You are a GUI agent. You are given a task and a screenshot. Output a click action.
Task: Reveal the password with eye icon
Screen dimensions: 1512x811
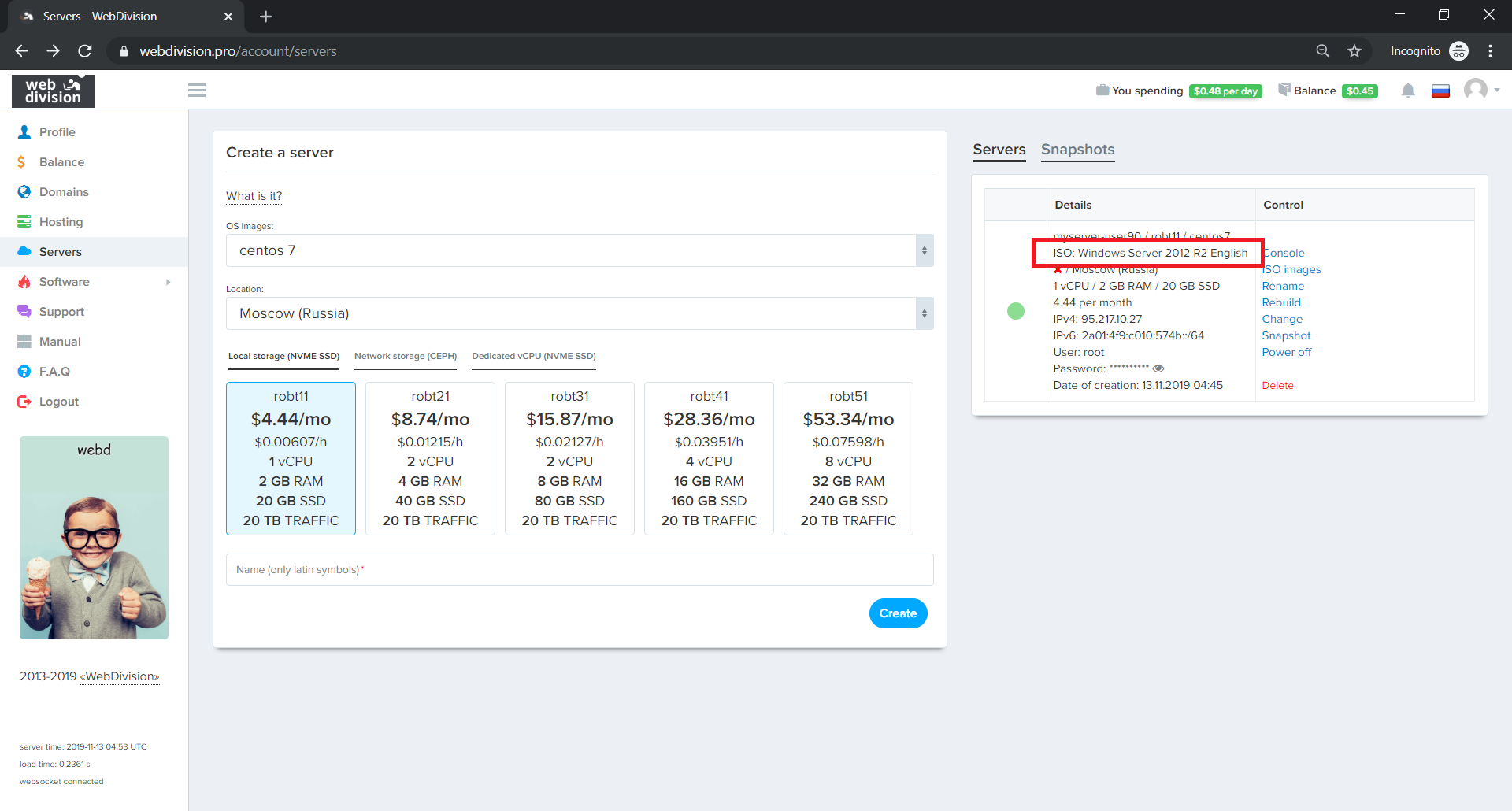1158,368
